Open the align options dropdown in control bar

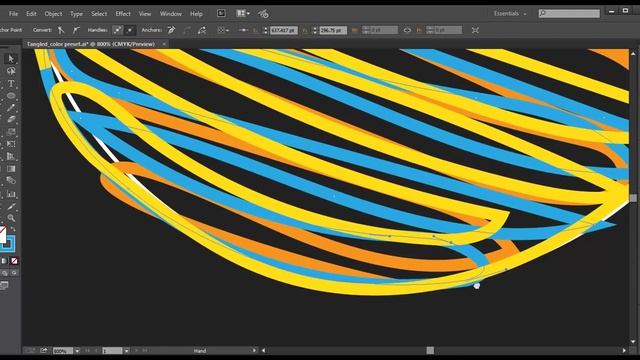[x=223, y=30]
